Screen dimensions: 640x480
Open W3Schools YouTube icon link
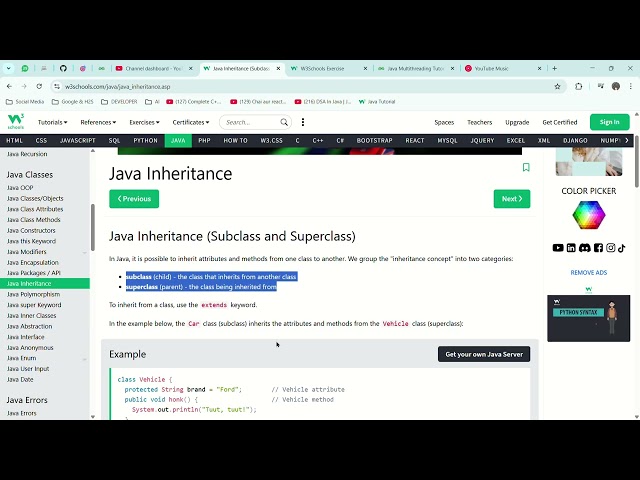[558, 248]
